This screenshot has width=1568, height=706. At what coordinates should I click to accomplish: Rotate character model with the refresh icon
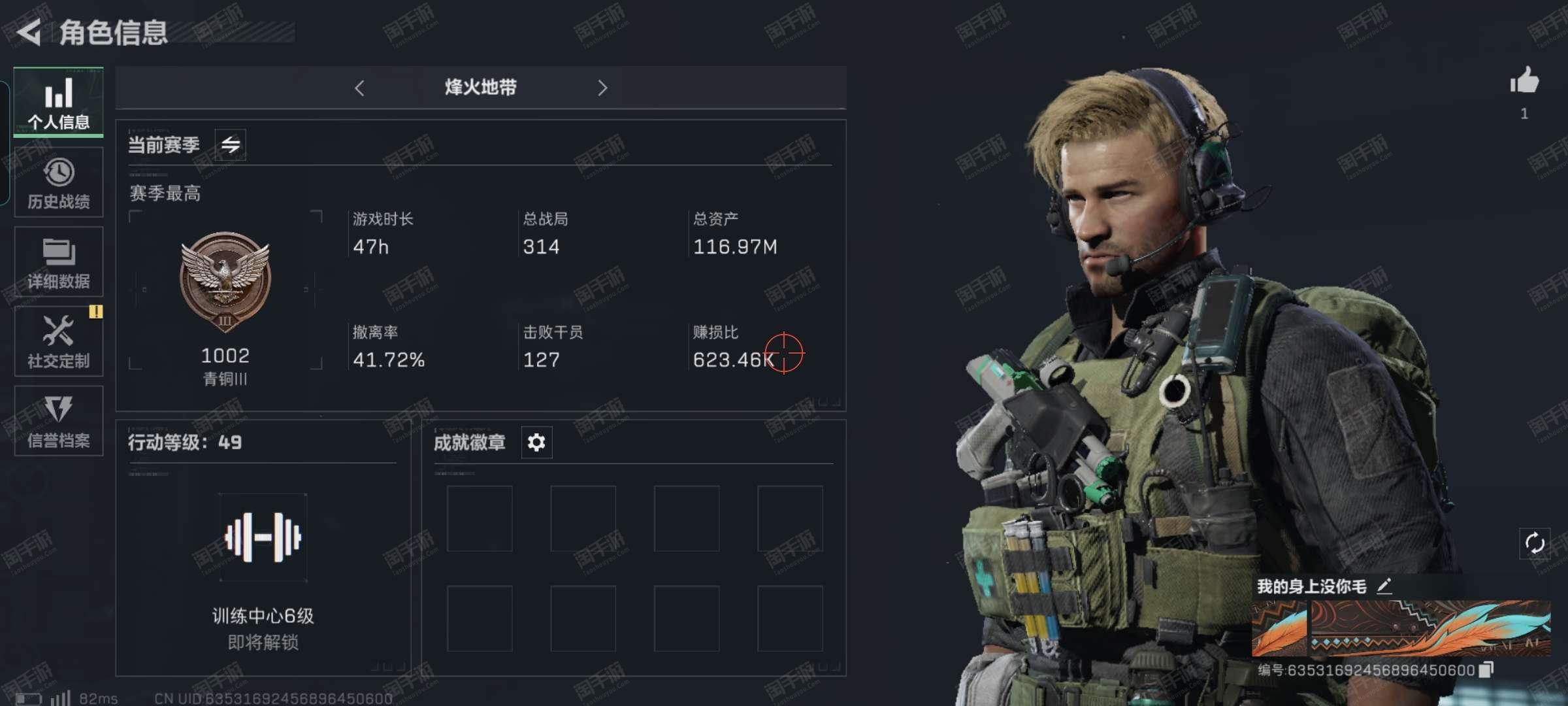click(x=1534, y=543)
